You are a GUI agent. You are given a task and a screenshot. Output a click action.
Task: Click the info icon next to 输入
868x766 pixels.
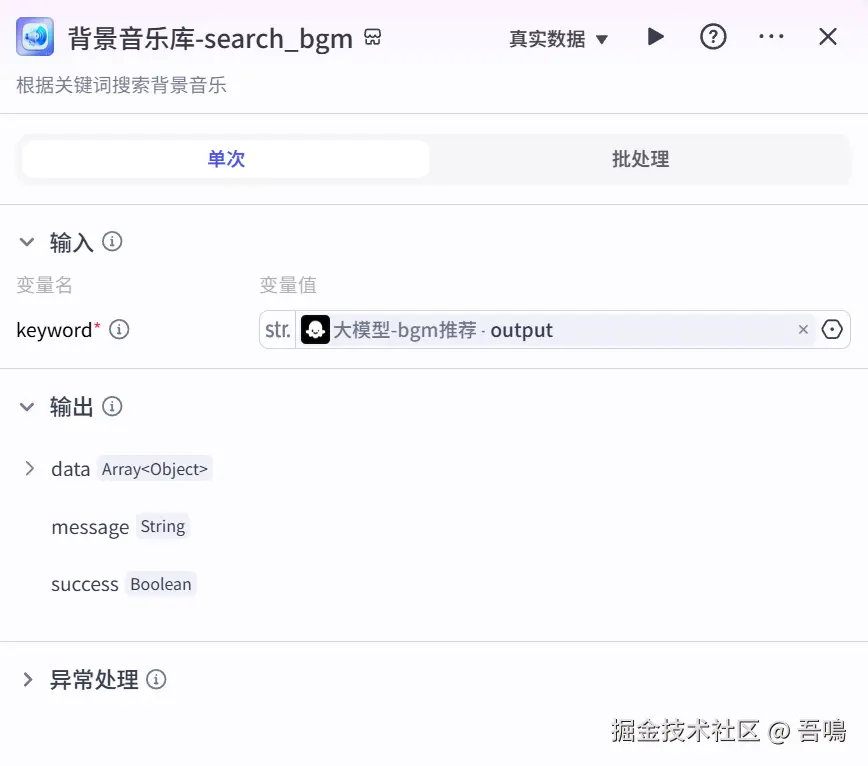point(112,241)
